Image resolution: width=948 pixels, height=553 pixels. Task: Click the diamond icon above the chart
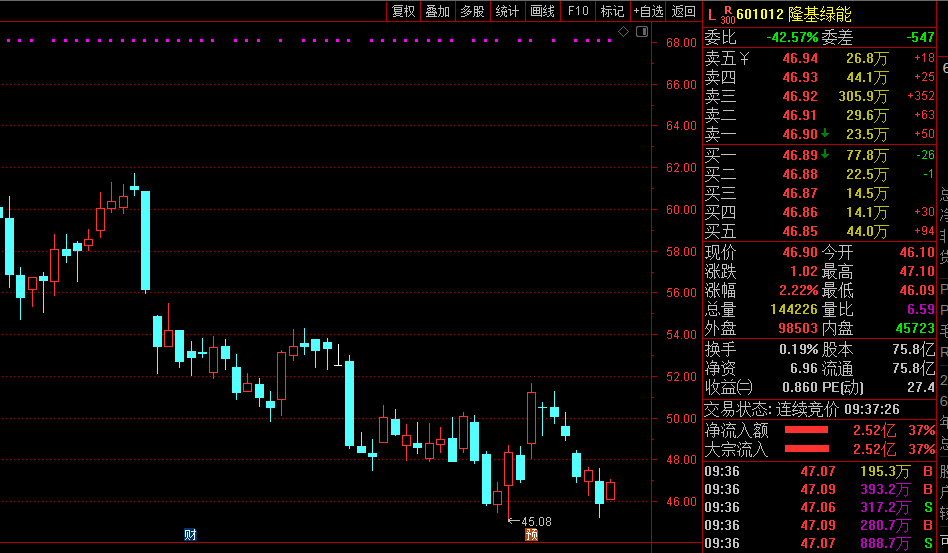click(622, 33)
